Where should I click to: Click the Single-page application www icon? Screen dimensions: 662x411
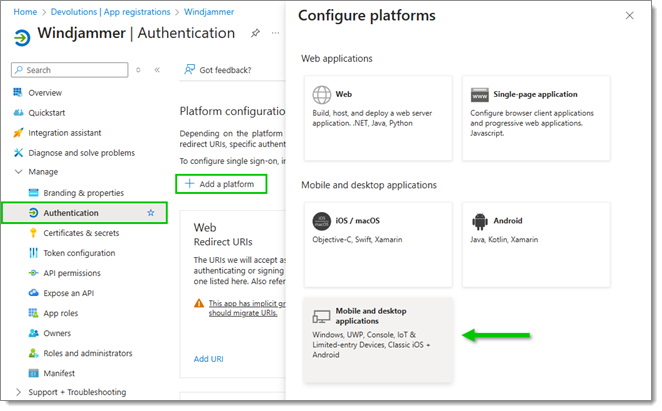tap(480, 95)
